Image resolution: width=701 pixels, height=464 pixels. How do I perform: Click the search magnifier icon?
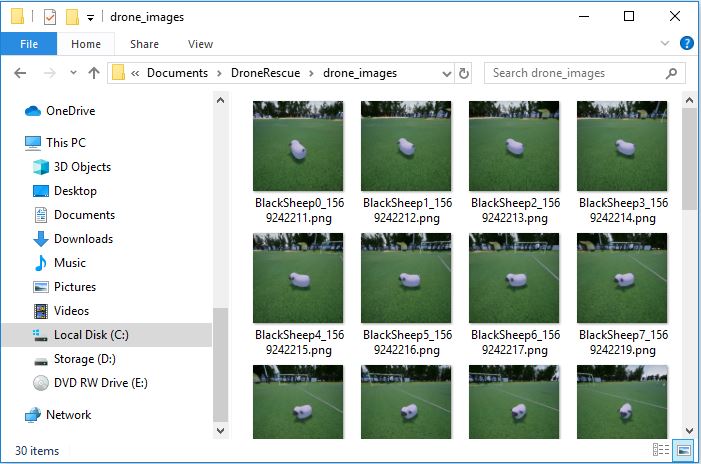pos(671,73)
